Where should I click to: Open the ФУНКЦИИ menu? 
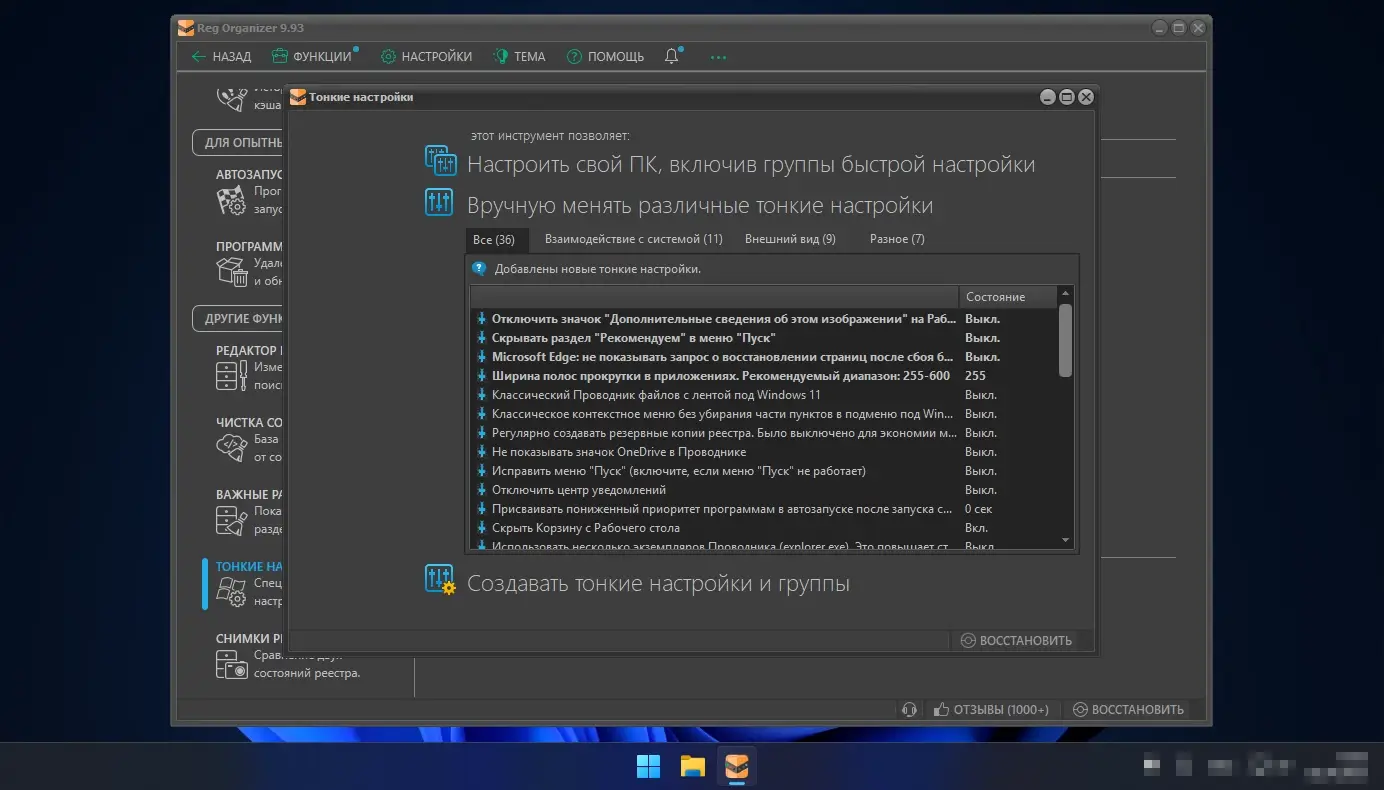tap(315, 57)
